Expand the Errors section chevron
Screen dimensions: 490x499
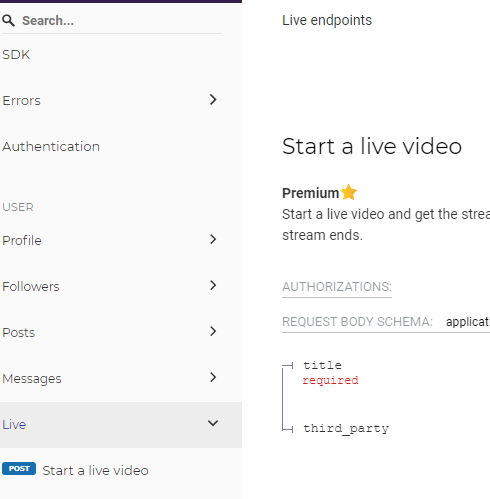(x=213, y=99)
